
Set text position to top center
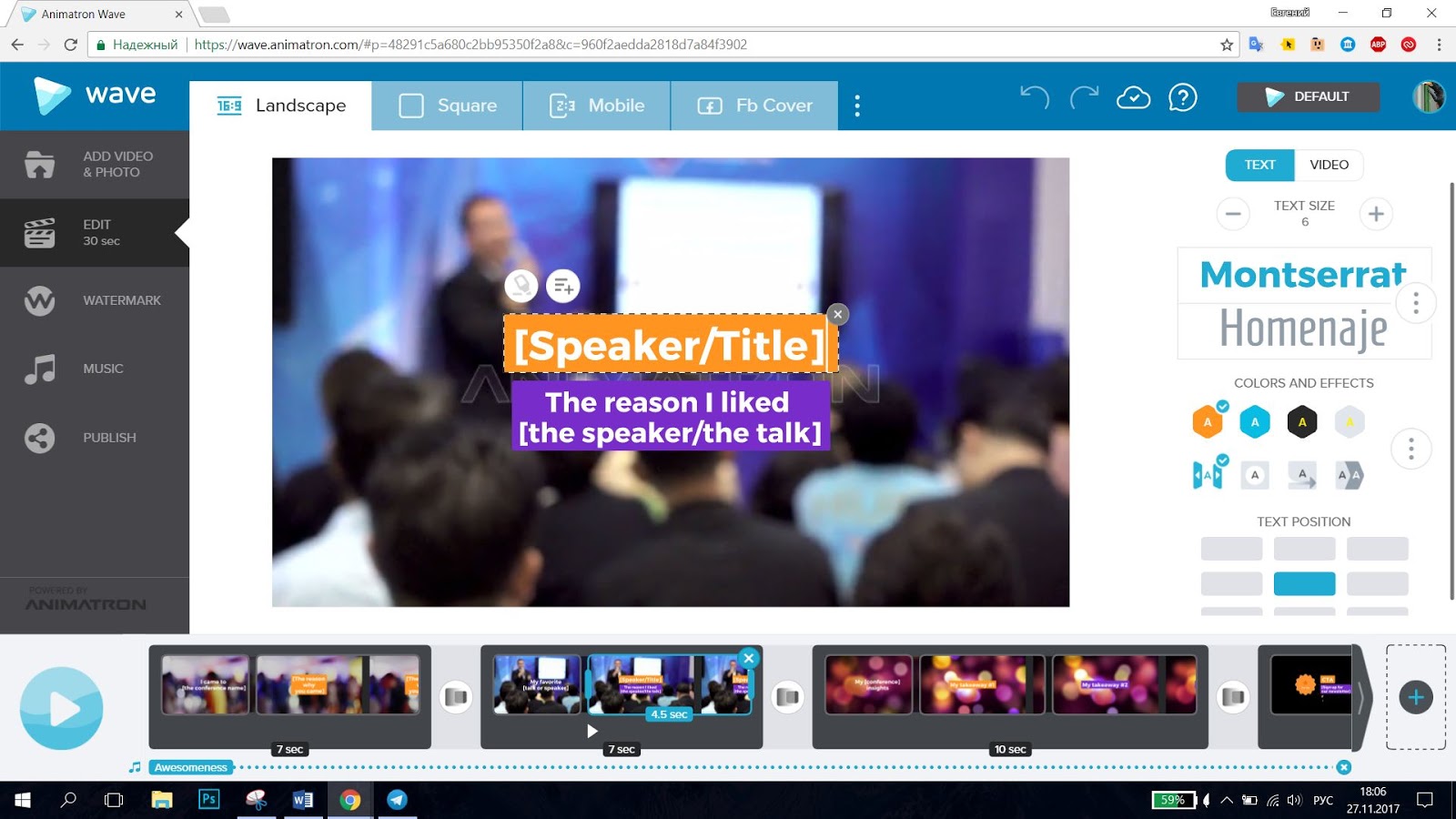click(x=1304, y=549)
